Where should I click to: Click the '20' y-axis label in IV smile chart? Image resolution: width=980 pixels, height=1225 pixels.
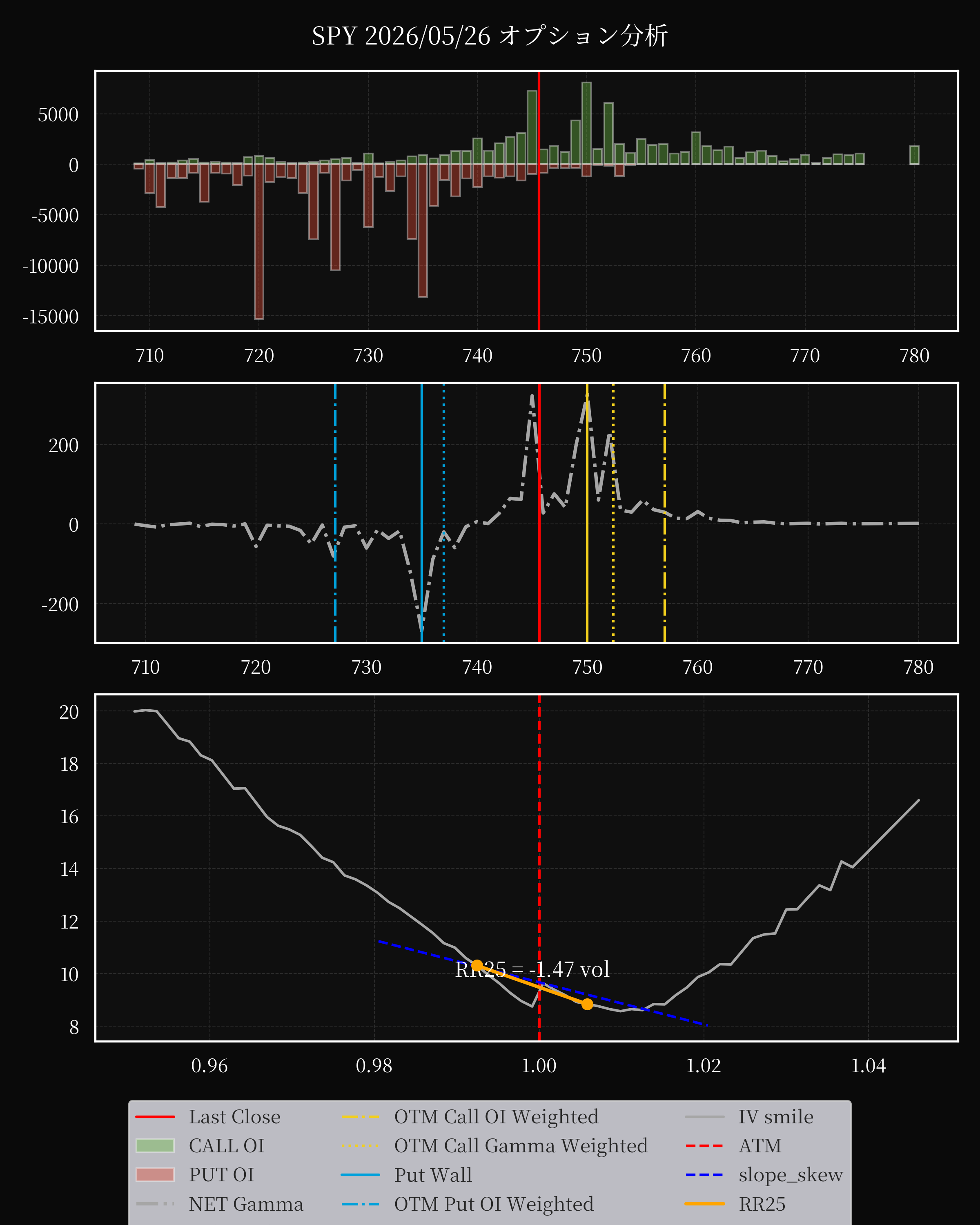click(69, 711)
